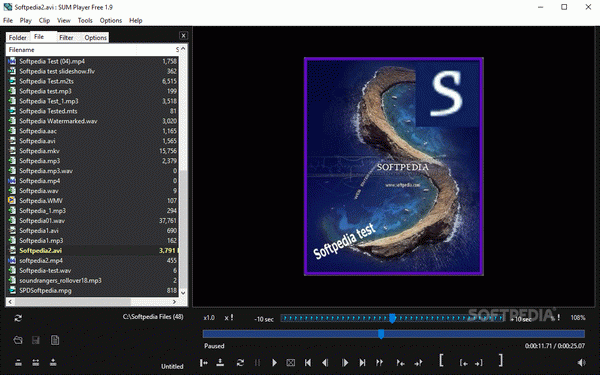Select Softpedia test slideshow.flv file
This screenshot has height=375, width=600.
point(92,71)
